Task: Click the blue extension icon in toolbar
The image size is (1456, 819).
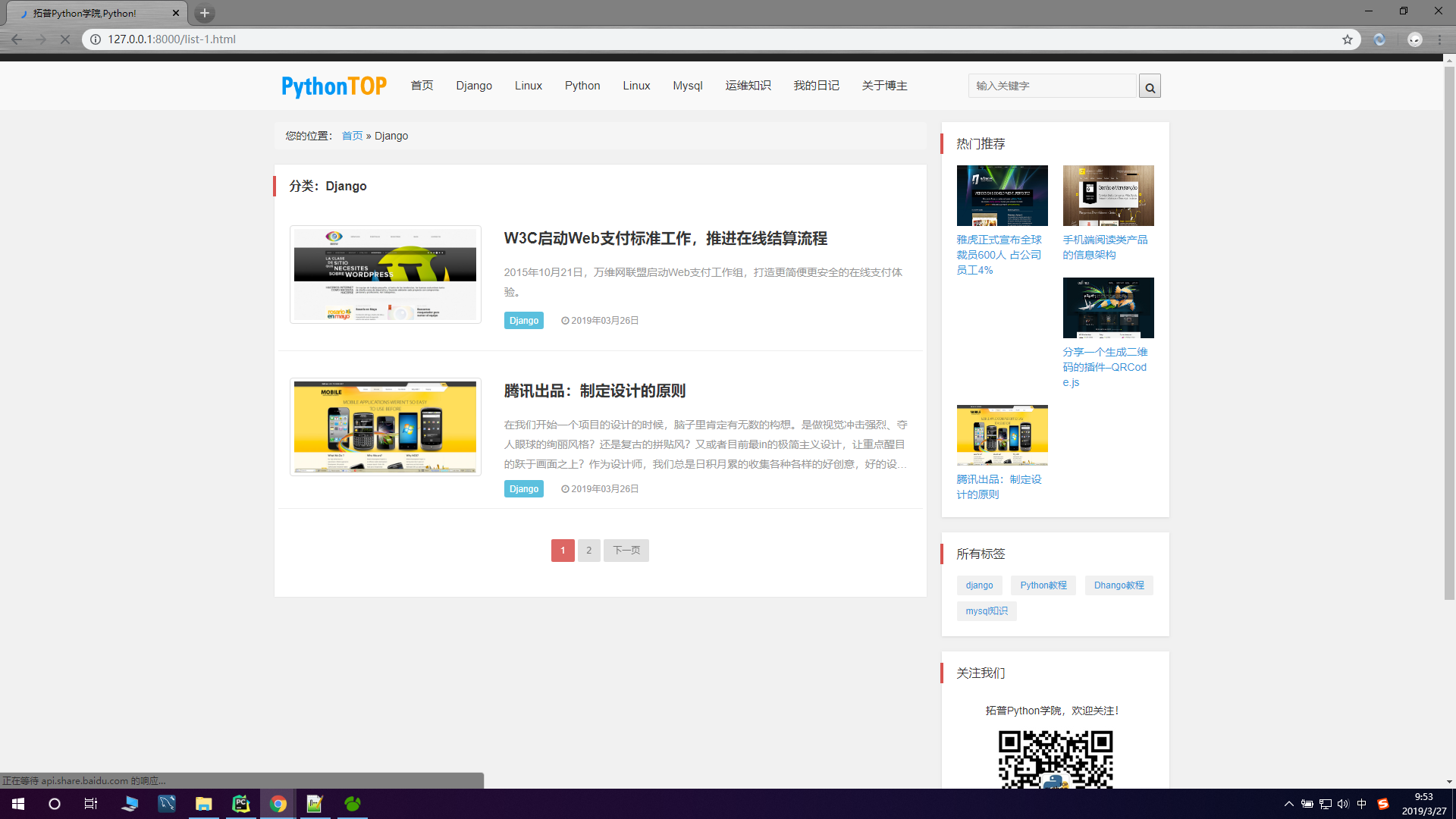Action: pos(1379,39)
